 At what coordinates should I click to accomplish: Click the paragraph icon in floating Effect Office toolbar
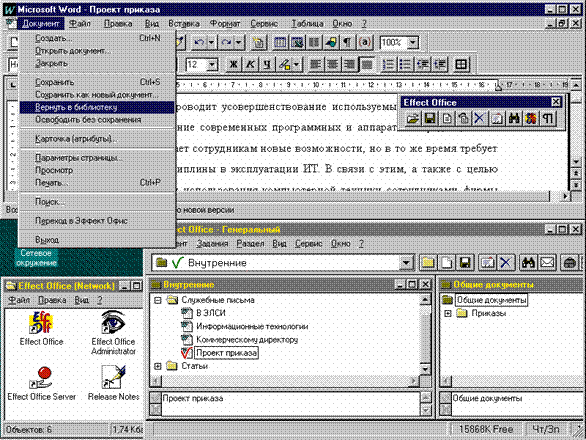(x=548, y=119)
